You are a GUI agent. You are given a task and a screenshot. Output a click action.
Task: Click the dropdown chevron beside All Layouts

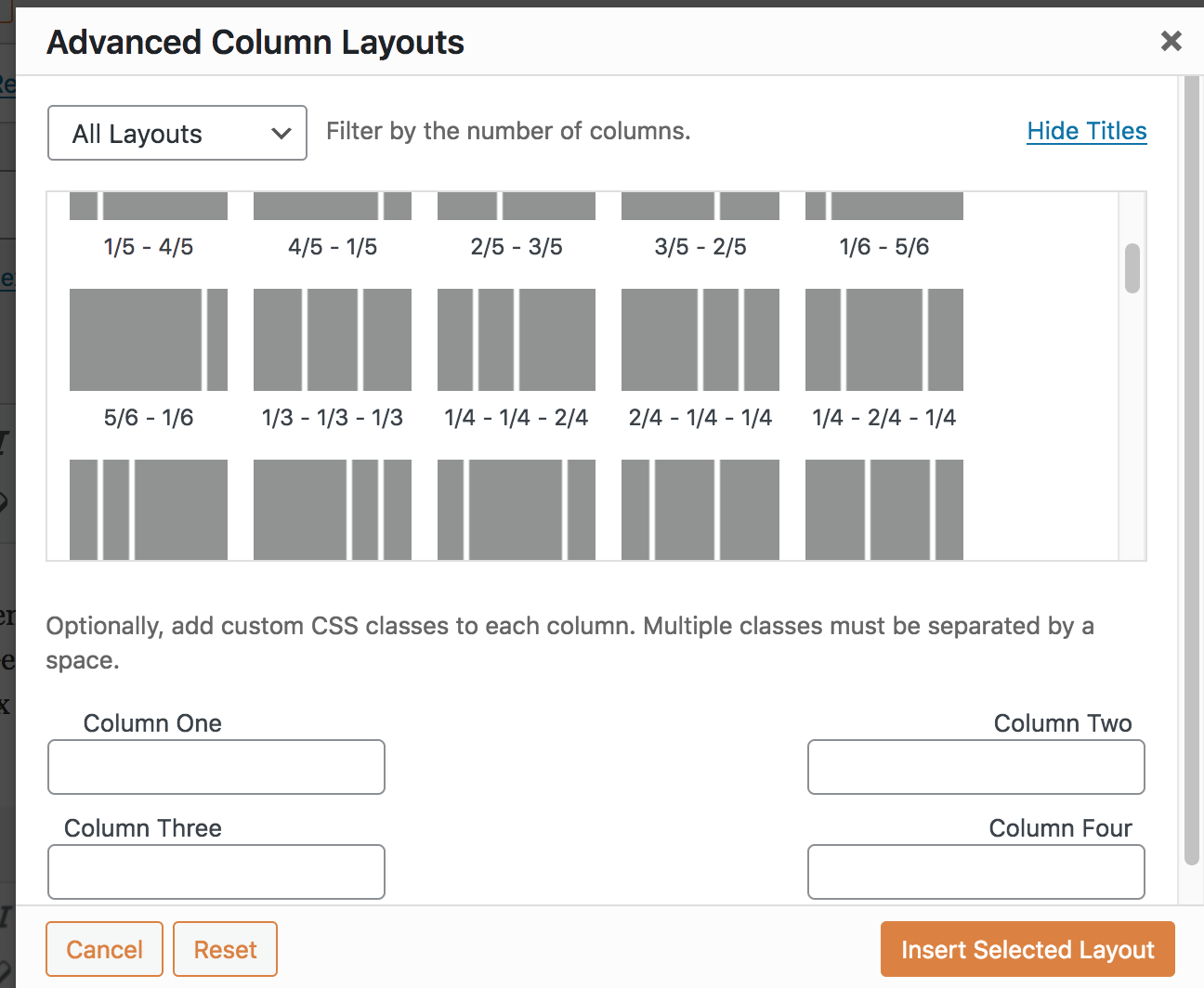[x=281, y=133]
